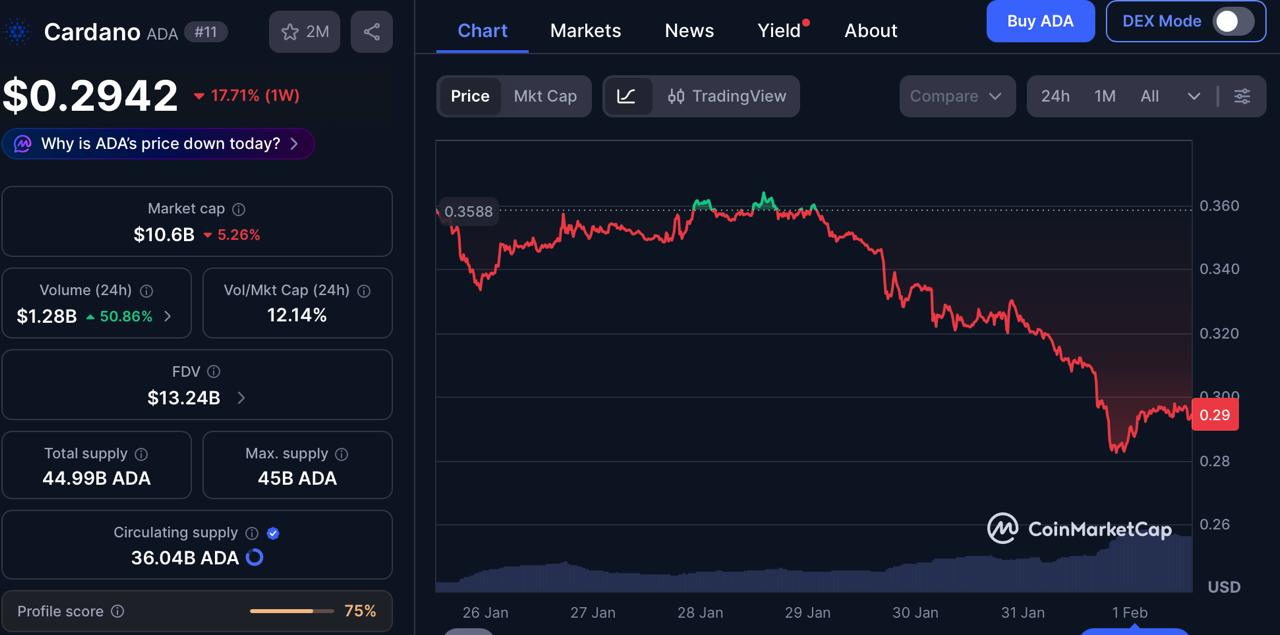The width and height of the screenshot is (1280, 635).
Task: Expand the FDV details chevron
Action: [240, 397]
